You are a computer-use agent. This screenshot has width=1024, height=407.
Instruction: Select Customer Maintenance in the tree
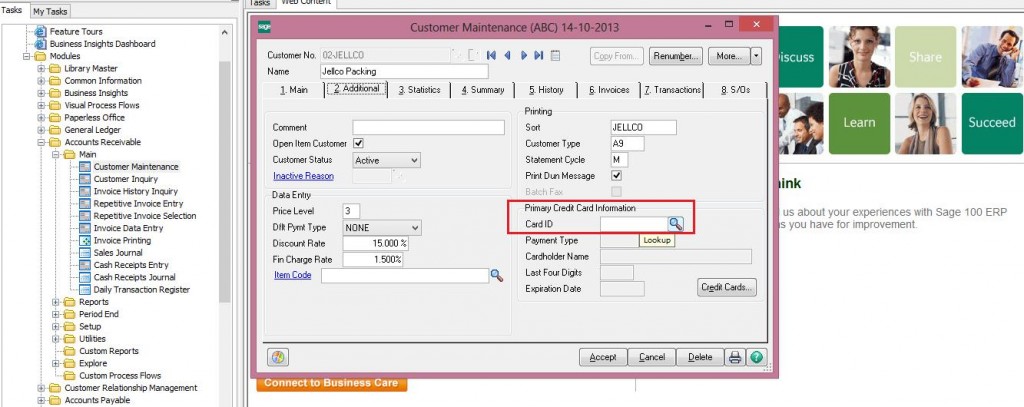click(x=136, y=167)
